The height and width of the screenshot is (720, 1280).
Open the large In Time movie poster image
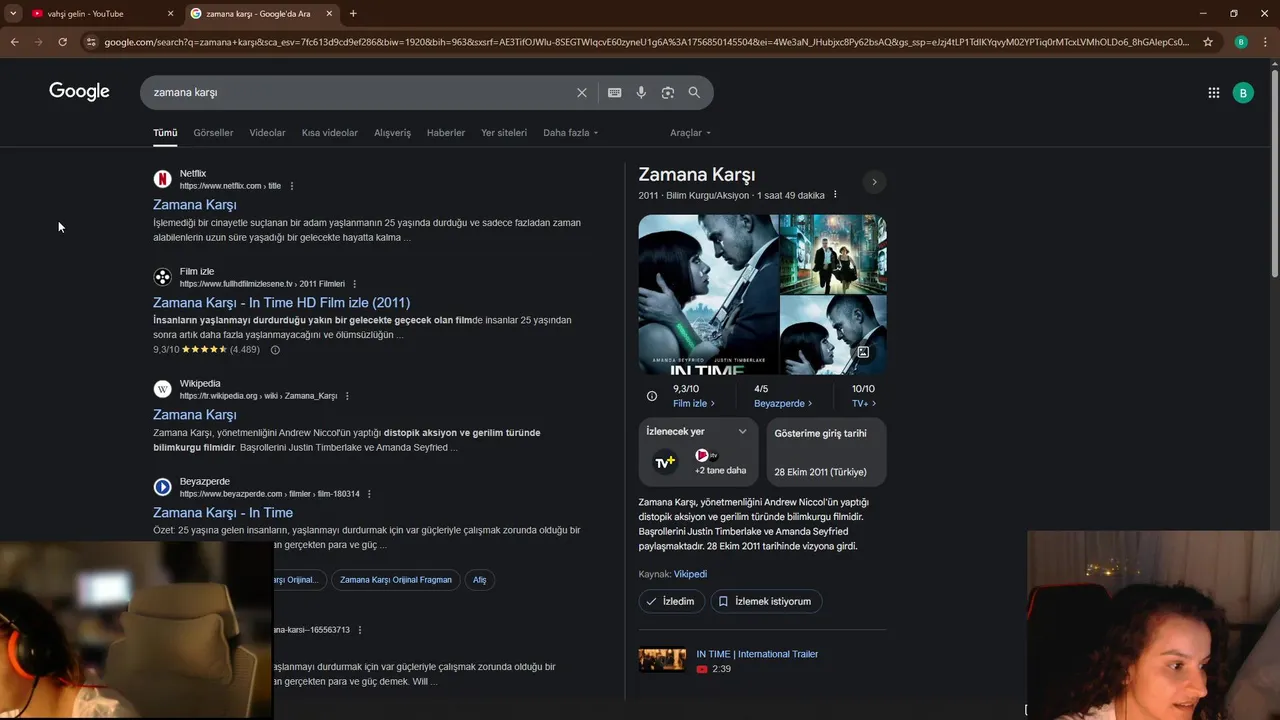(x=708, y=295)
